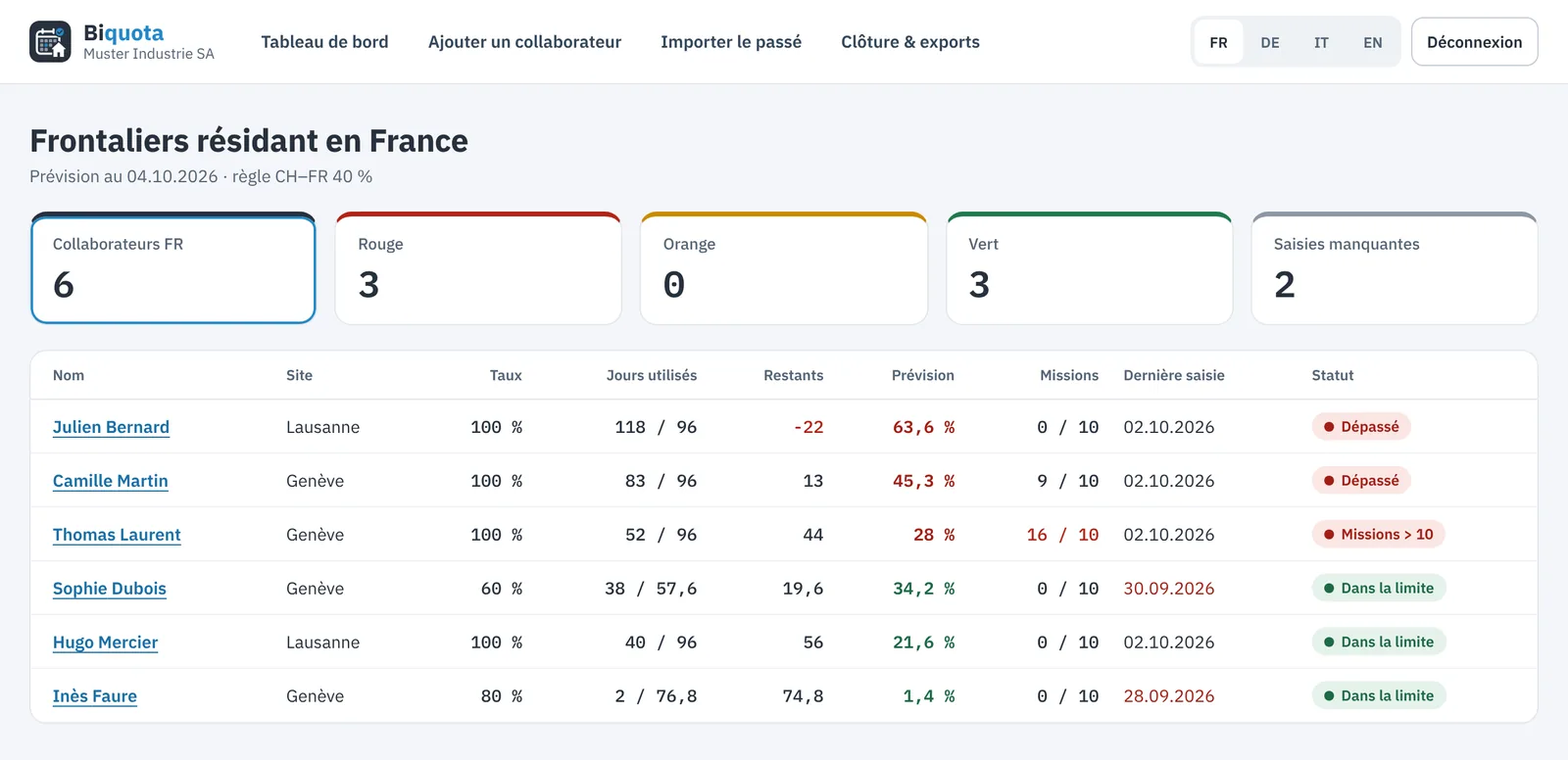The image size is (1568, 760).
Task: Click the Nom column header
Action: pyautogui.click(x=69, y=375)
